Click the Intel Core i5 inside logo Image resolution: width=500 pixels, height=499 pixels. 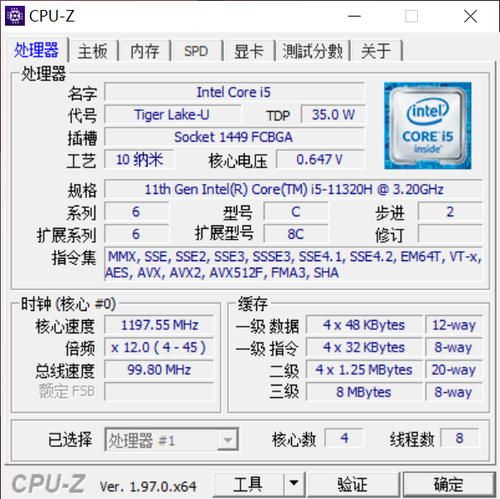tap(428, 126)
